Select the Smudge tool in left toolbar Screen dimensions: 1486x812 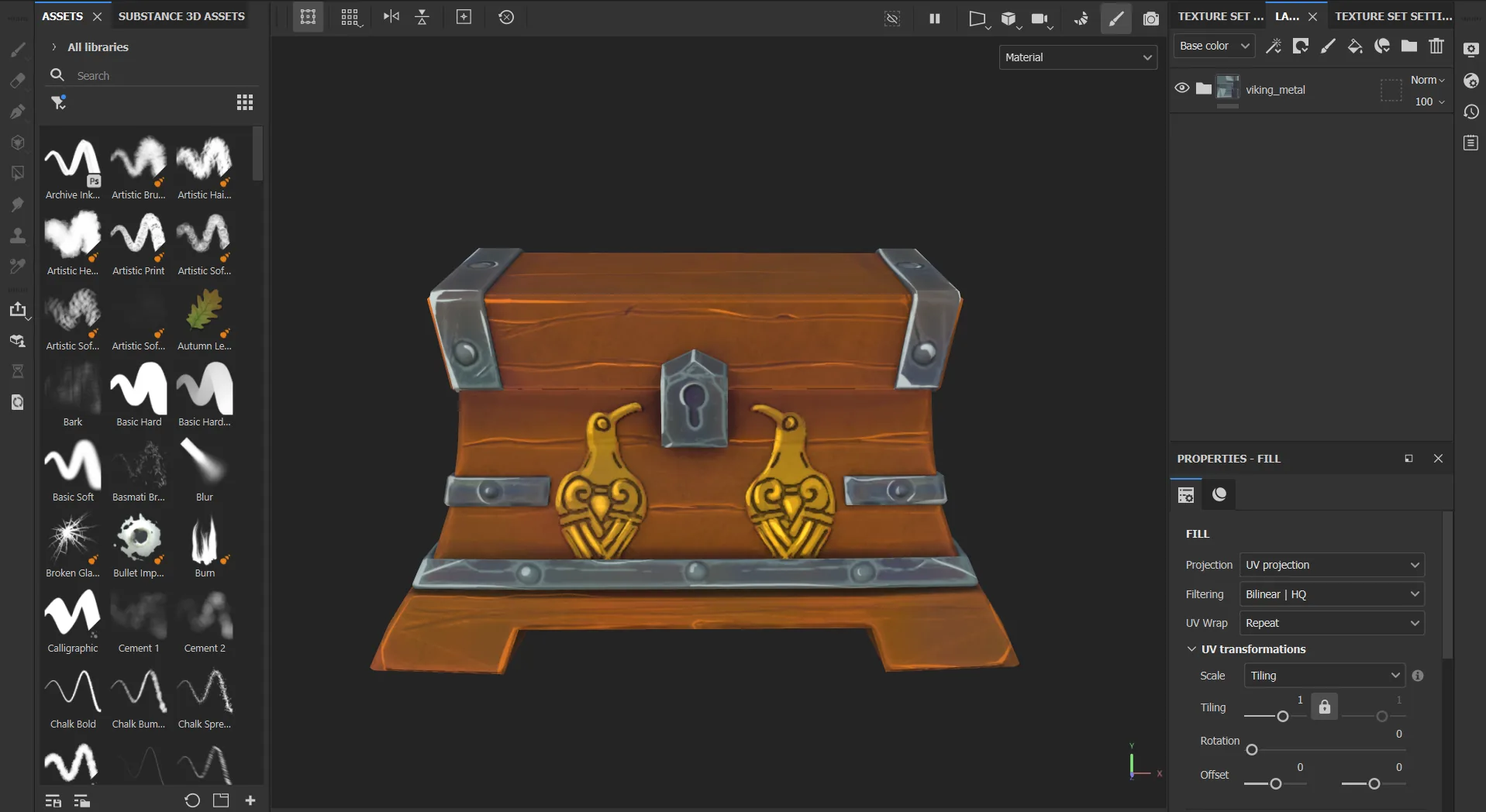coord(17,205)
